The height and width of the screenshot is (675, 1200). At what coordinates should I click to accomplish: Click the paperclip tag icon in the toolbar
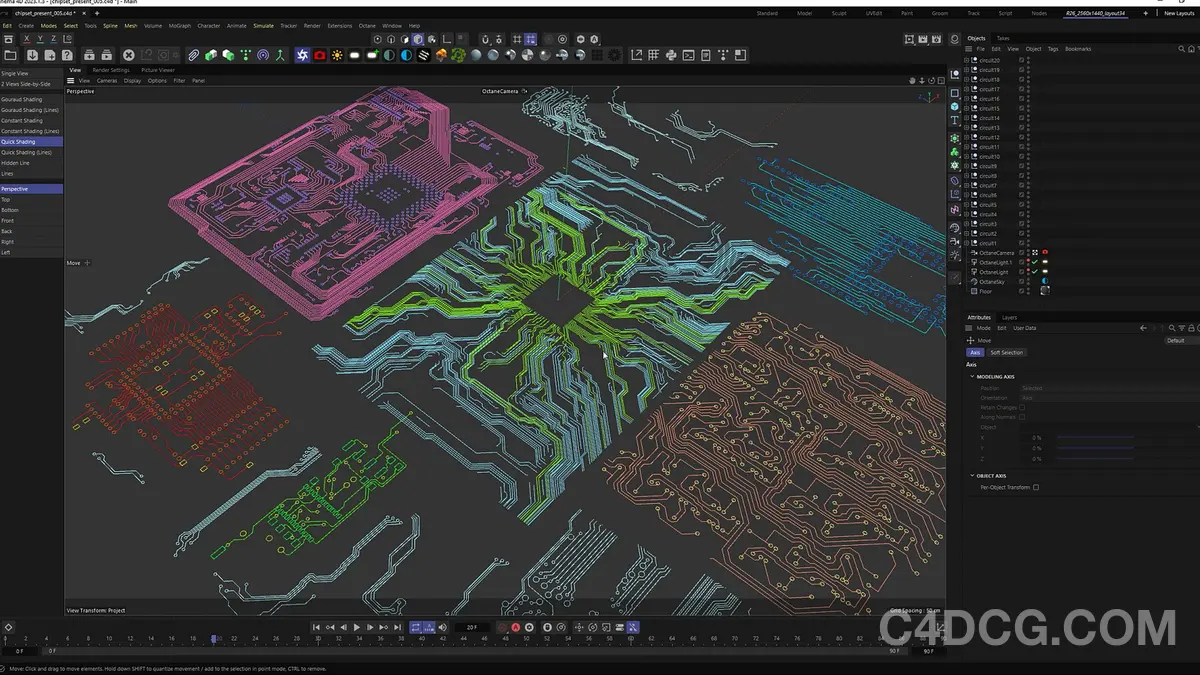(x=193, y=55)
